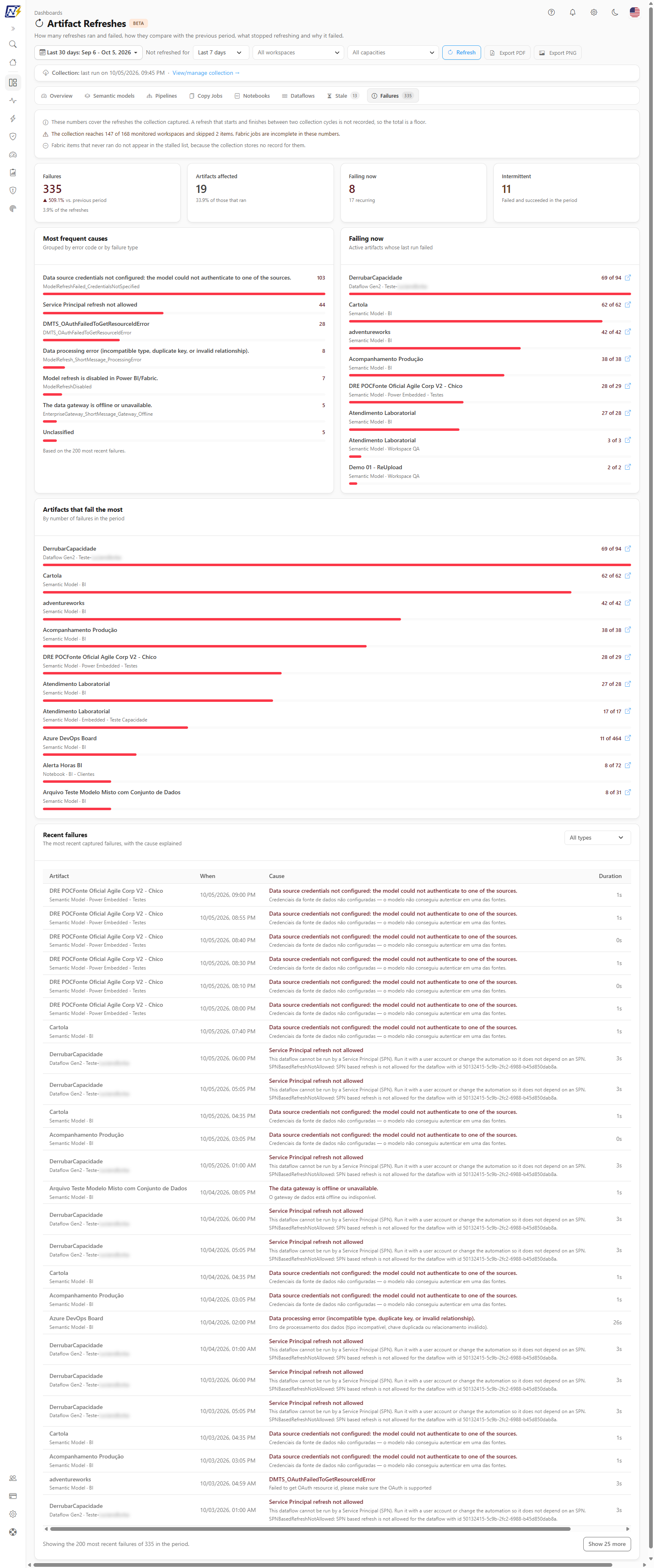Open external link for Azure DevOps Board row
Screen dimensions: 654x1568
coord(628,738)
